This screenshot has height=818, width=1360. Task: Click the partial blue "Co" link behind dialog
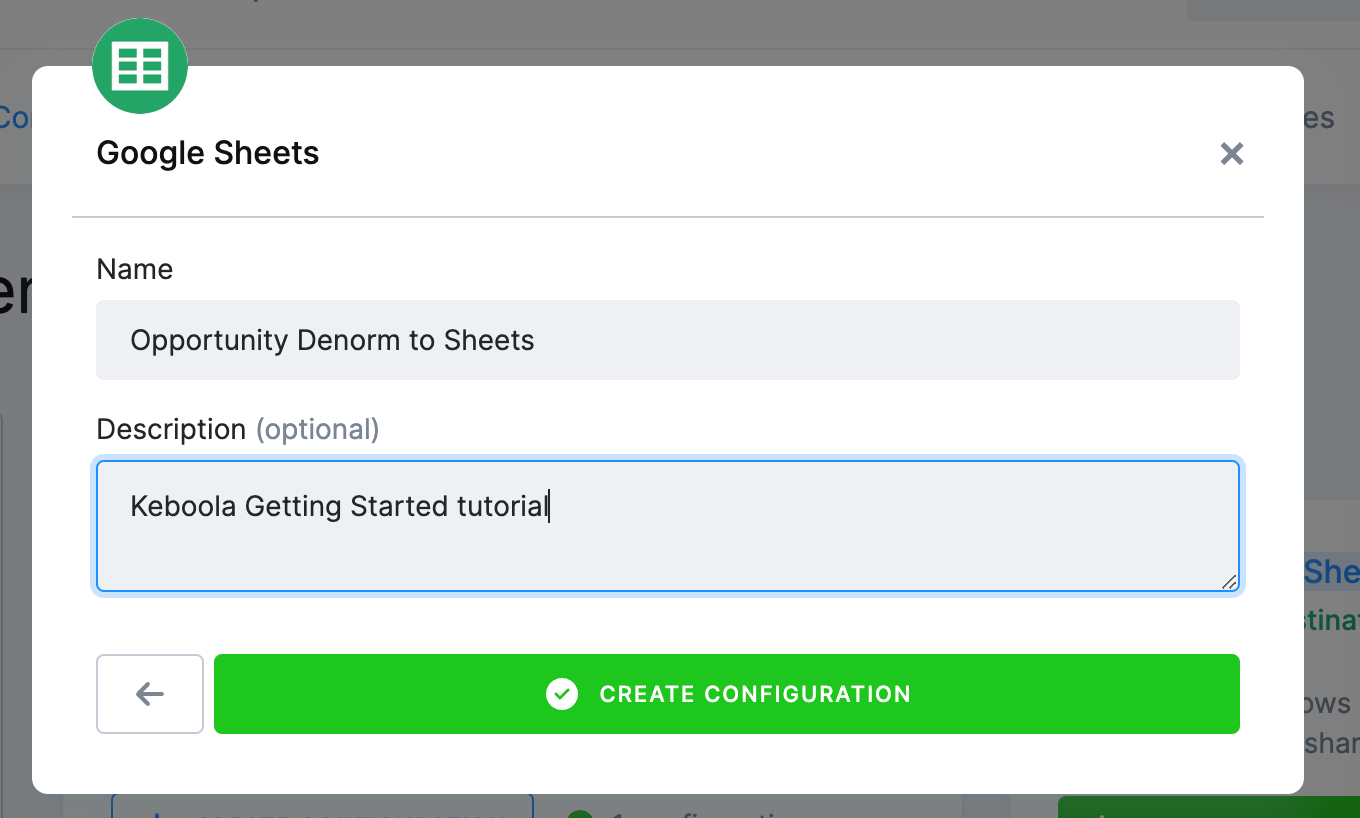pyautogui.click(x=15, y=118)
